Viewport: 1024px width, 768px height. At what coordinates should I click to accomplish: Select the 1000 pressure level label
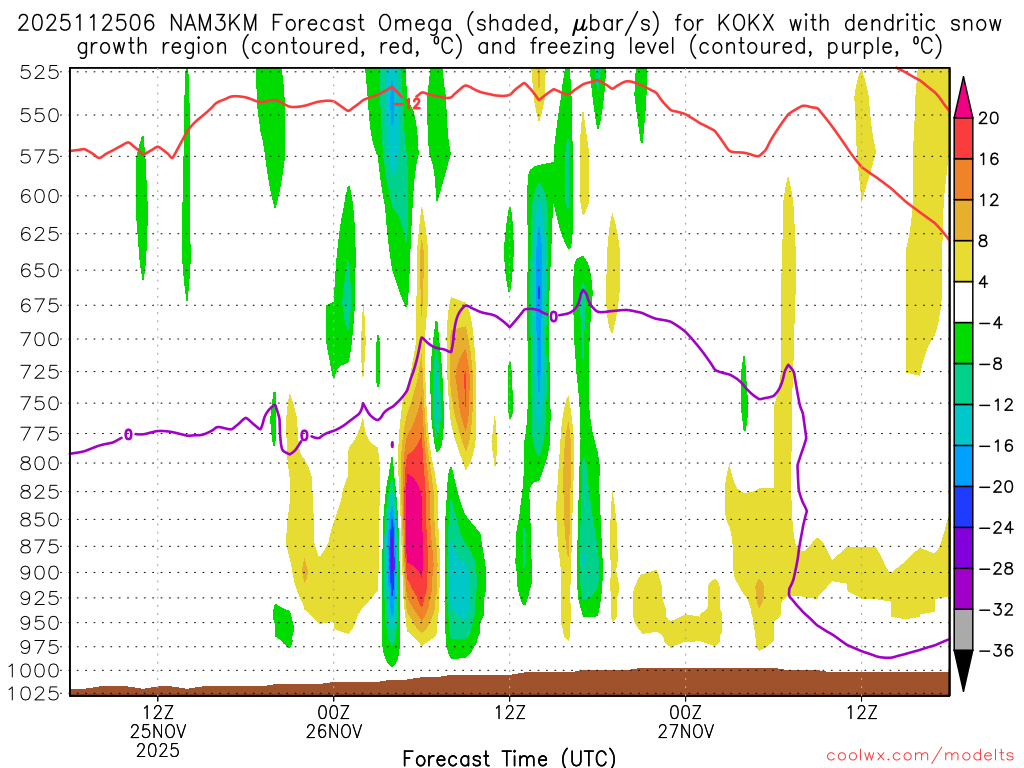(x=34, y=671)
